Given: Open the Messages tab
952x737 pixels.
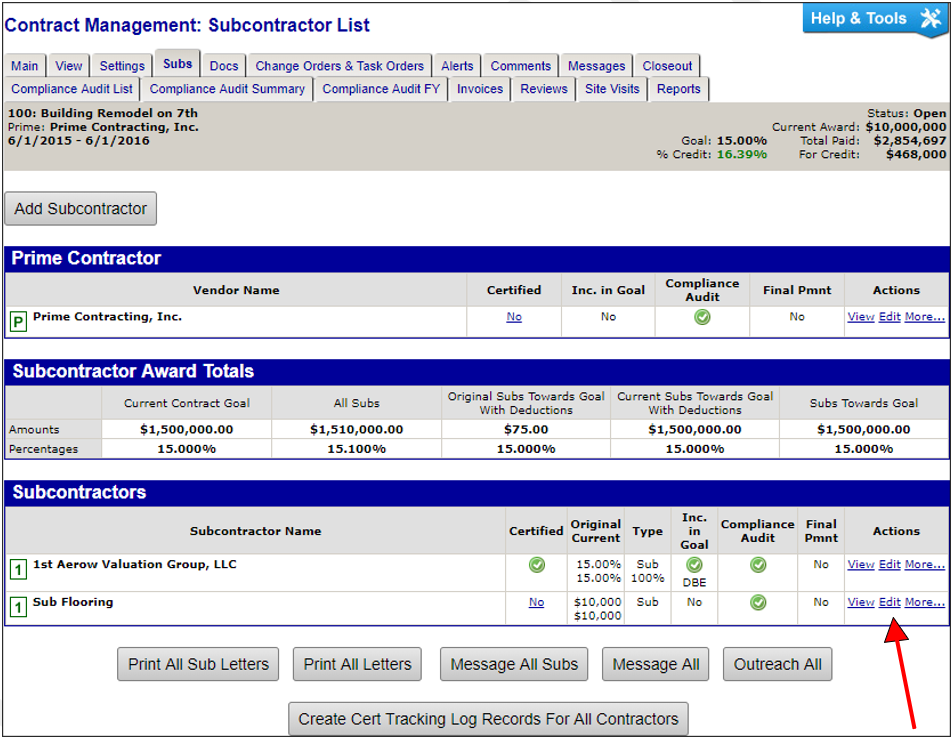Looking at the screenshot, I should (x=596, y=66).
